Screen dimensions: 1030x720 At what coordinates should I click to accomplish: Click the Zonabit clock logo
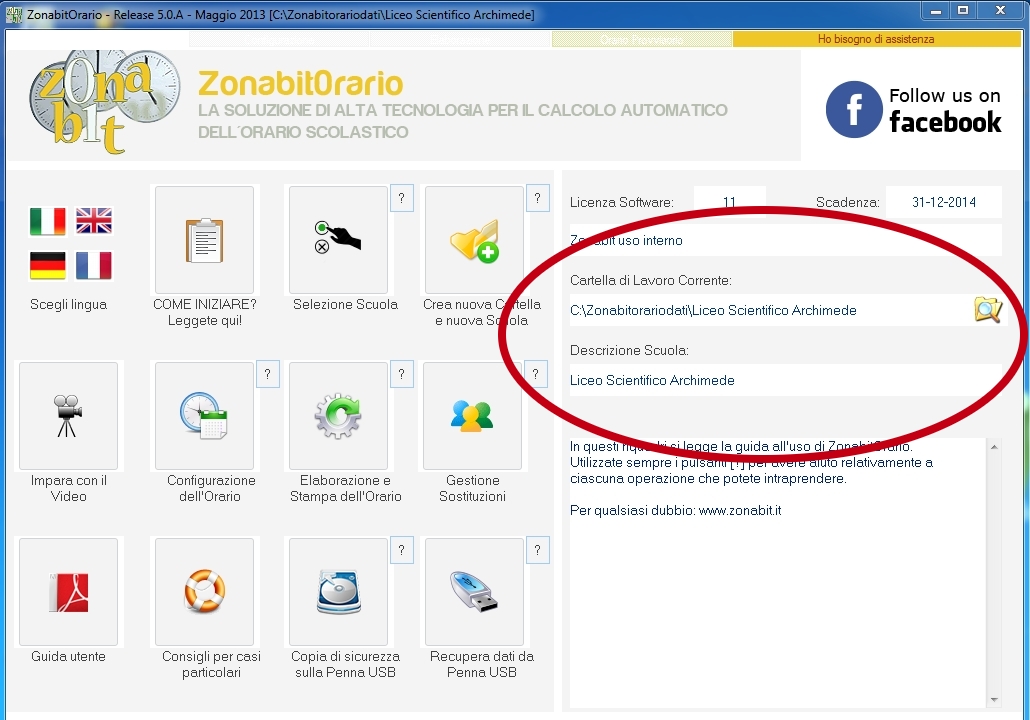(104, 102)
